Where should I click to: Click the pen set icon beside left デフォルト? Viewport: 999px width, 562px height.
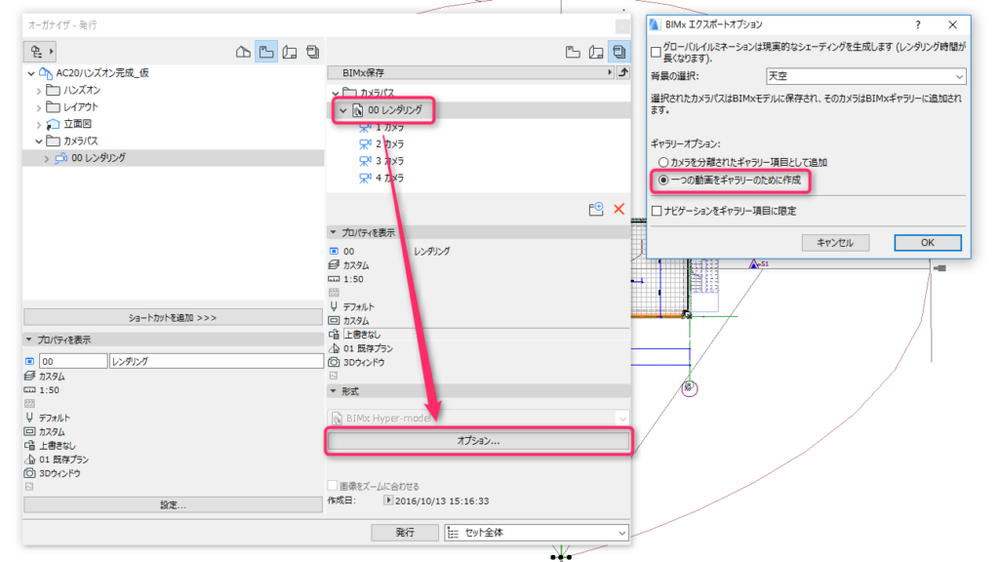tap(29, 417)
